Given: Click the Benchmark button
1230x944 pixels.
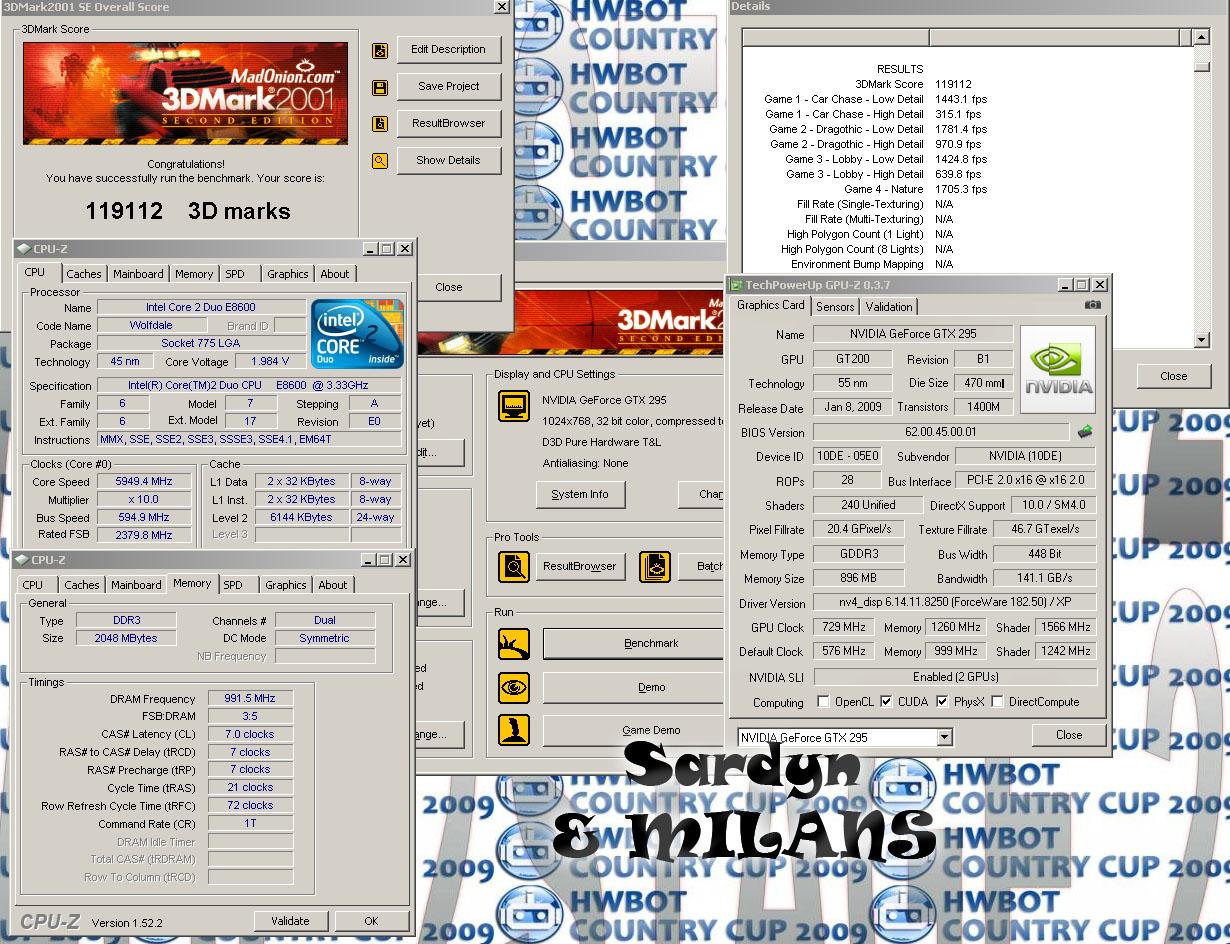Looking at the screenshot, I should tap(634, 644).
